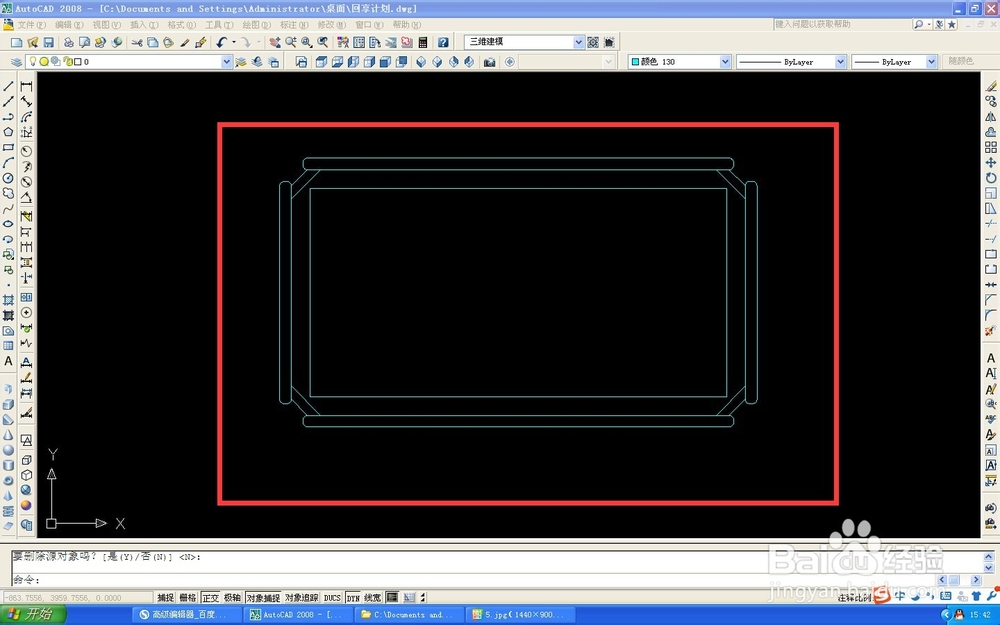Viewport: 1000px width, 625px height.
Task: Click the camera create icon
Action: (x=489, y=62)
